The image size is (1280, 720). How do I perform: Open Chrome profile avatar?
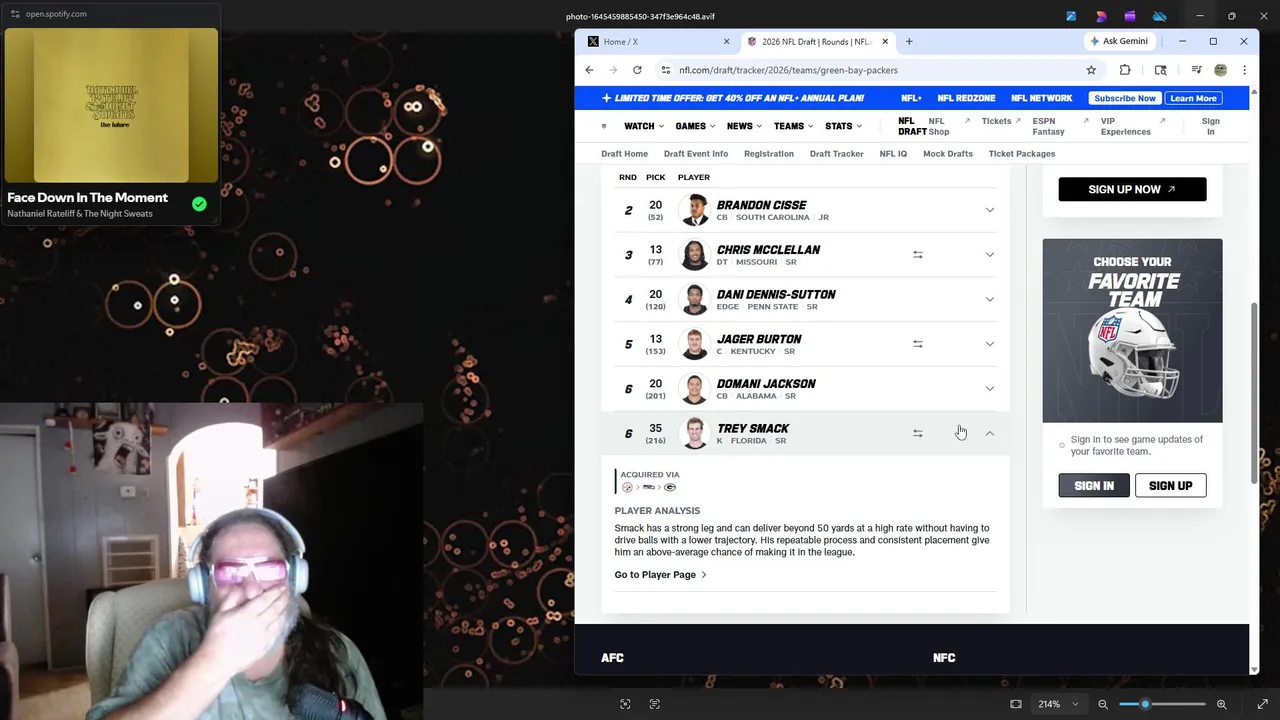(1220, 70)
